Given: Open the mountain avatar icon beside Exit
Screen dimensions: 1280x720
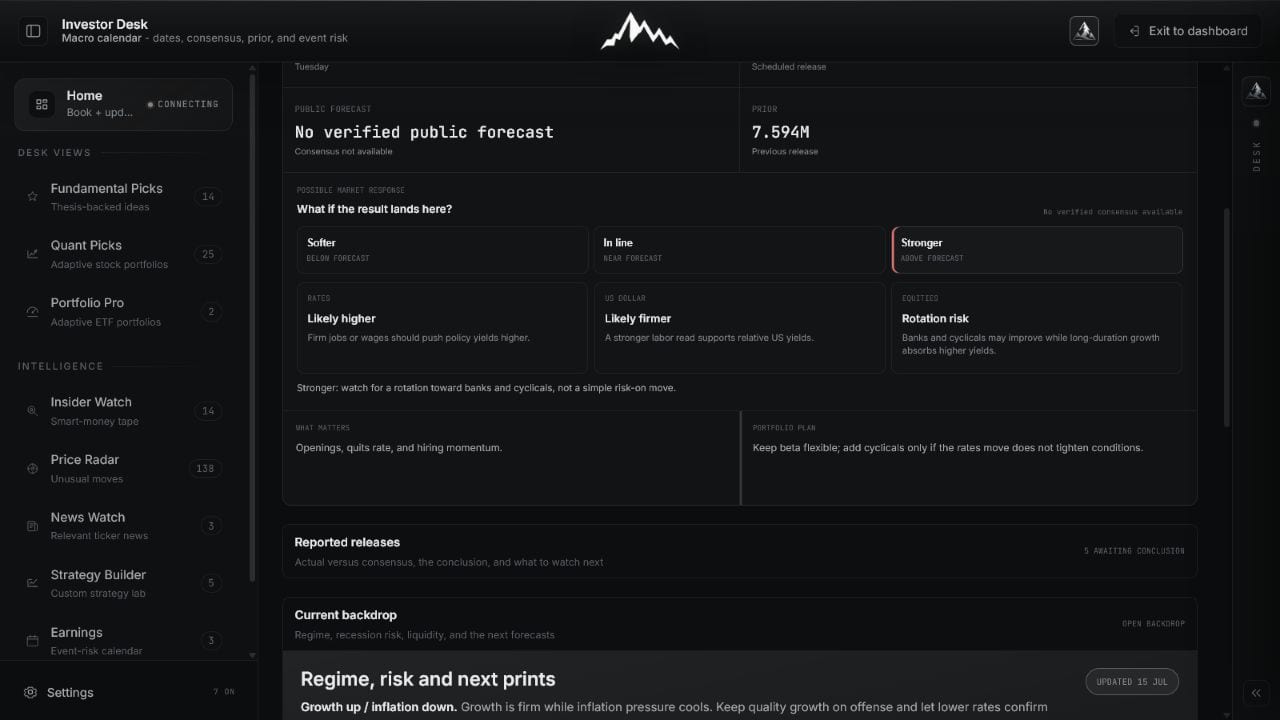Looking at the screenshot, I should [1084, 31].
